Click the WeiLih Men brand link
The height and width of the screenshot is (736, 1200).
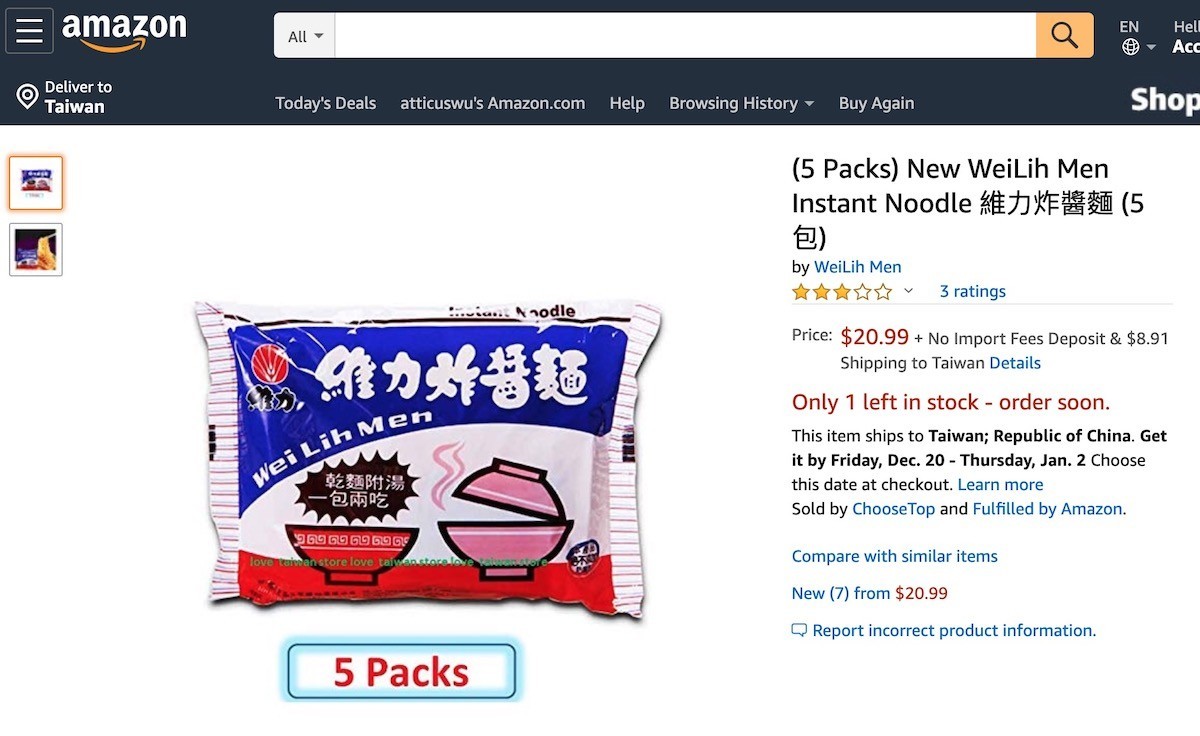tap(857, 267)
